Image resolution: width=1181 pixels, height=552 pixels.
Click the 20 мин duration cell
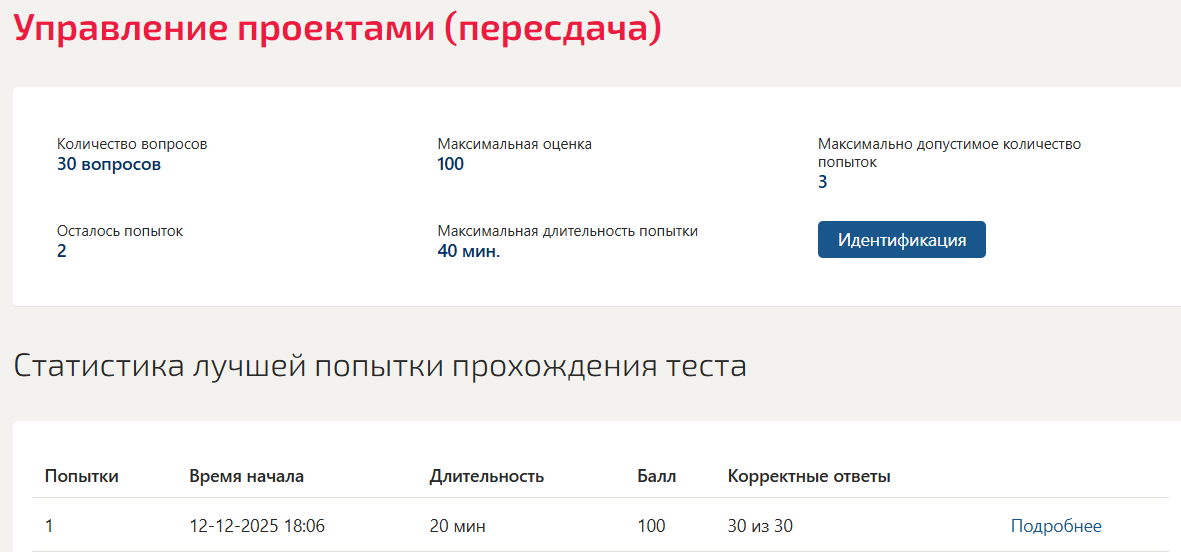tap(457, 526)
